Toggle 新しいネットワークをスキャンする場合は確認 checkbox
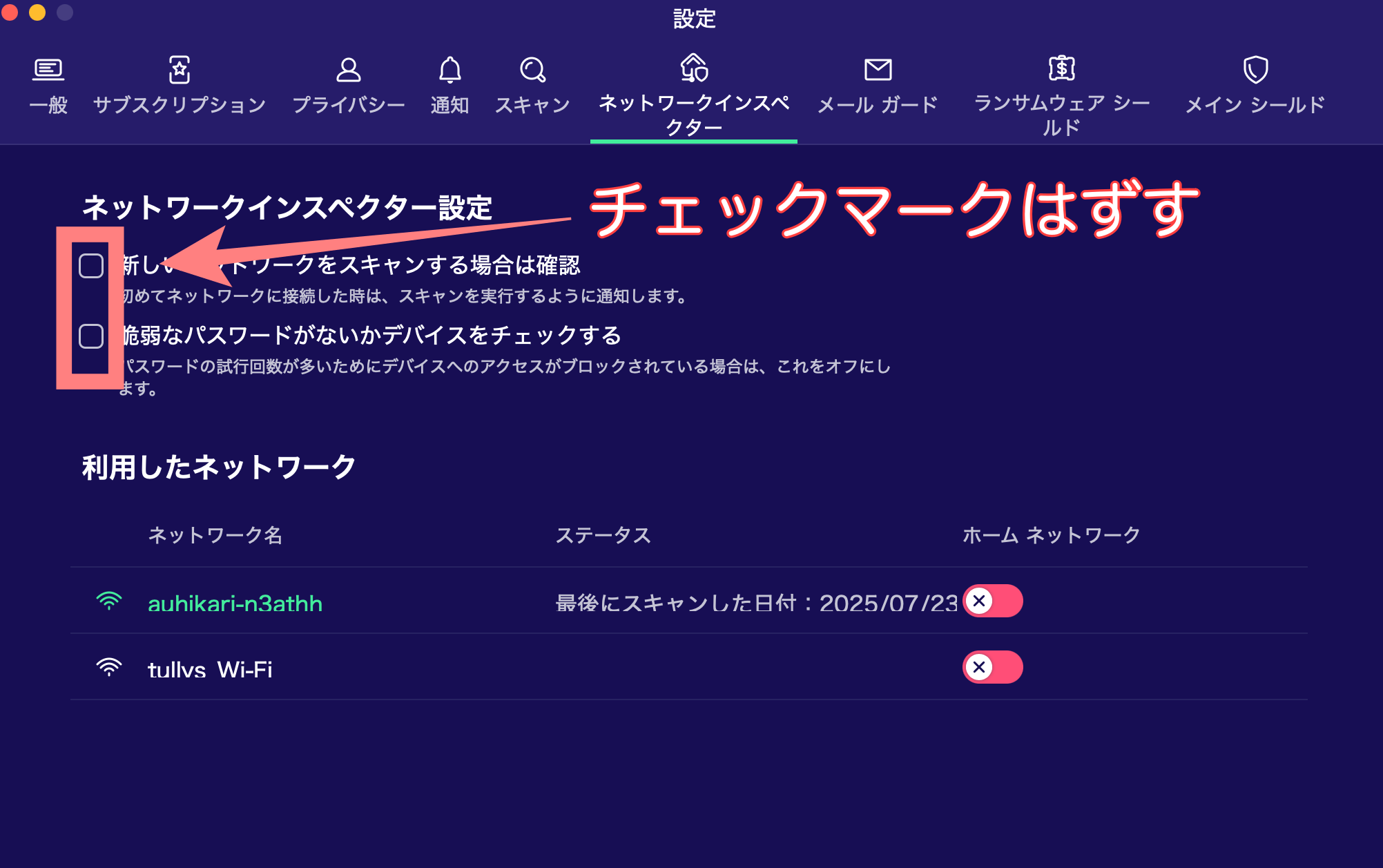Screen dimensions: 1383x868 91,265
